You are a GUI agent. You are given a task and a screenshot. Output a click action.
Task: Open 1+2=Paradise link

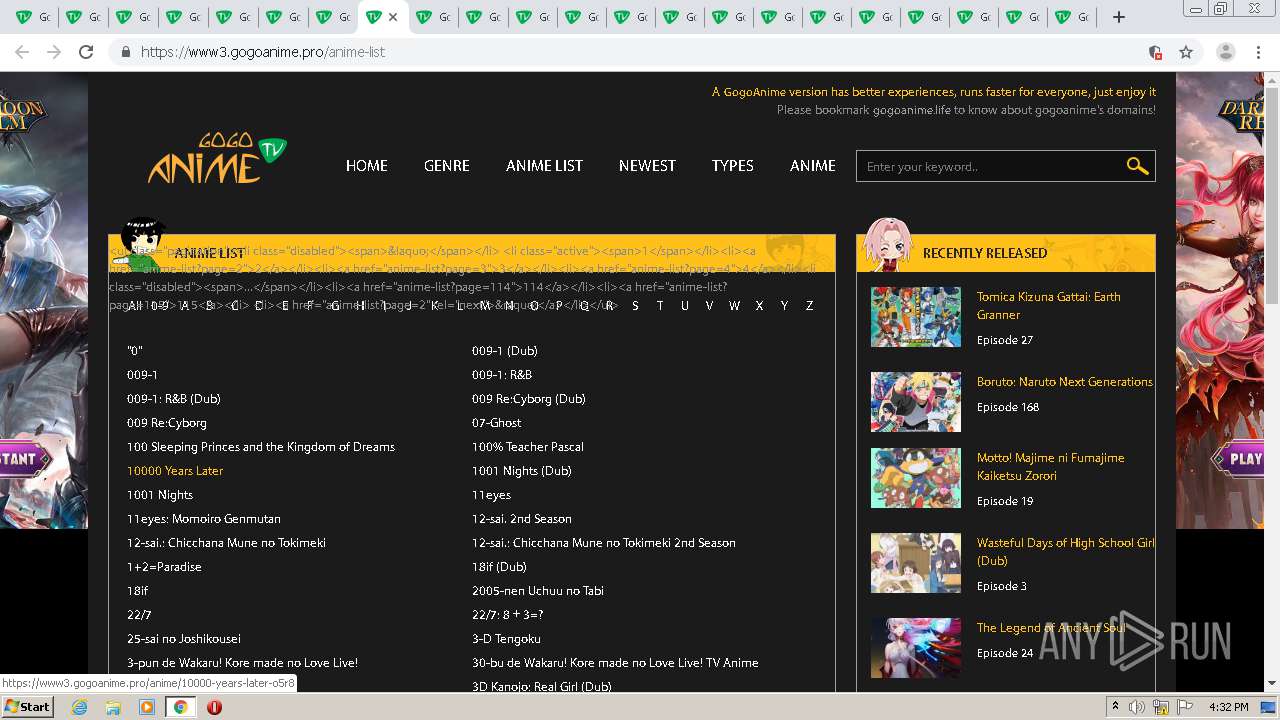pos(164,567)
